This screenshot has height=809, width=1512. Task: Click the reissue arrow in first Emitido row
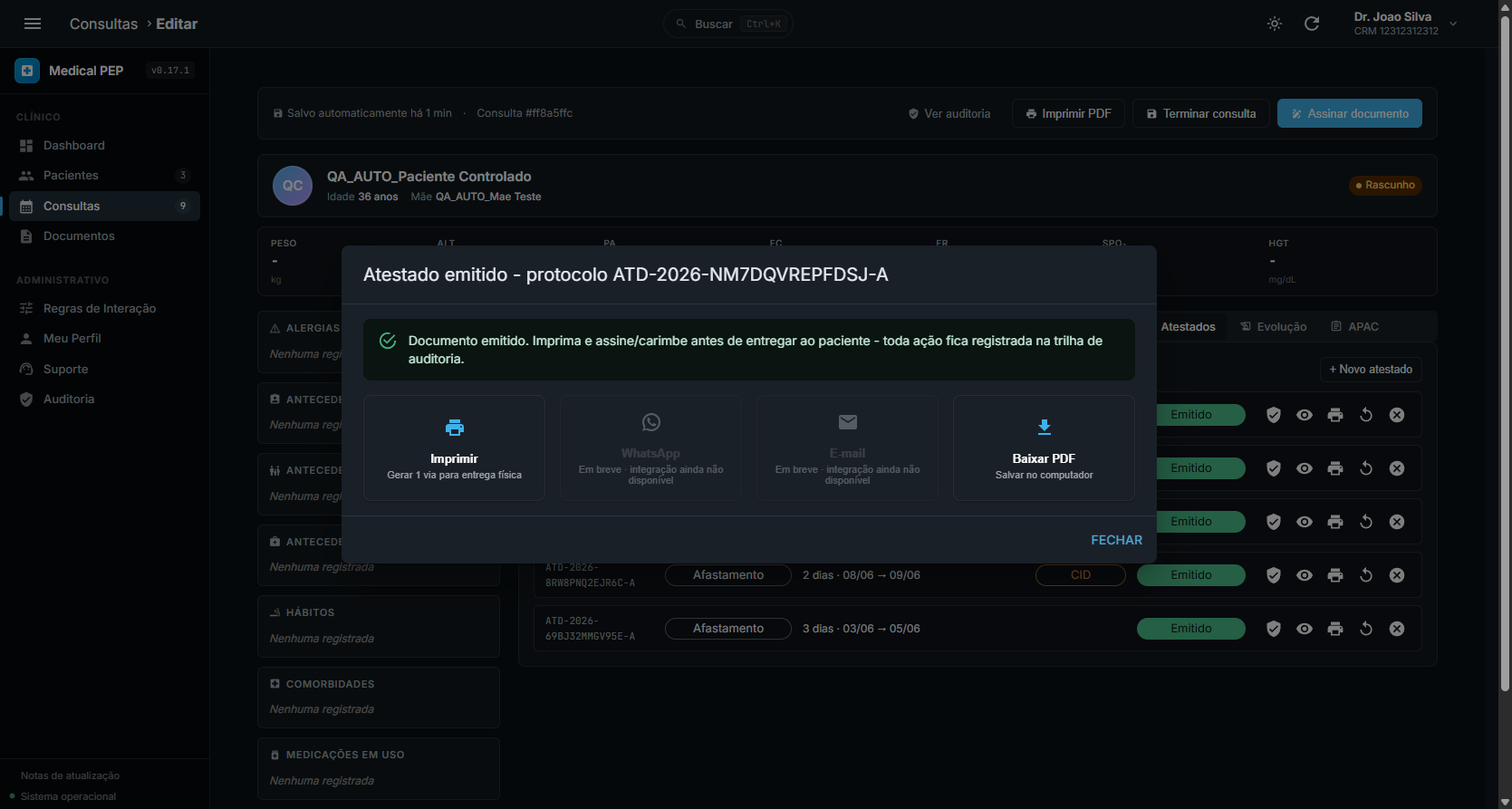point(1366,415)
